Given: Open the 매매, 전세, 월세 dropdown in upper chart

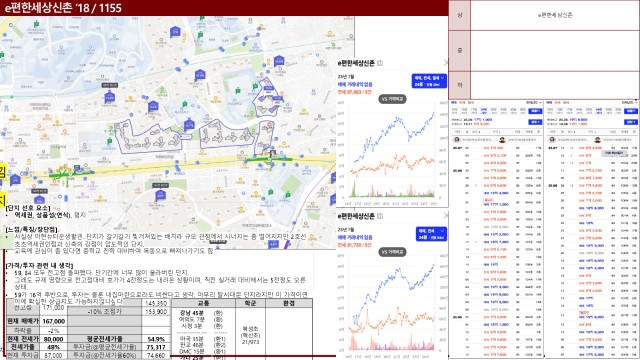Looking at the screenshot, I should (x=429, y=81).
